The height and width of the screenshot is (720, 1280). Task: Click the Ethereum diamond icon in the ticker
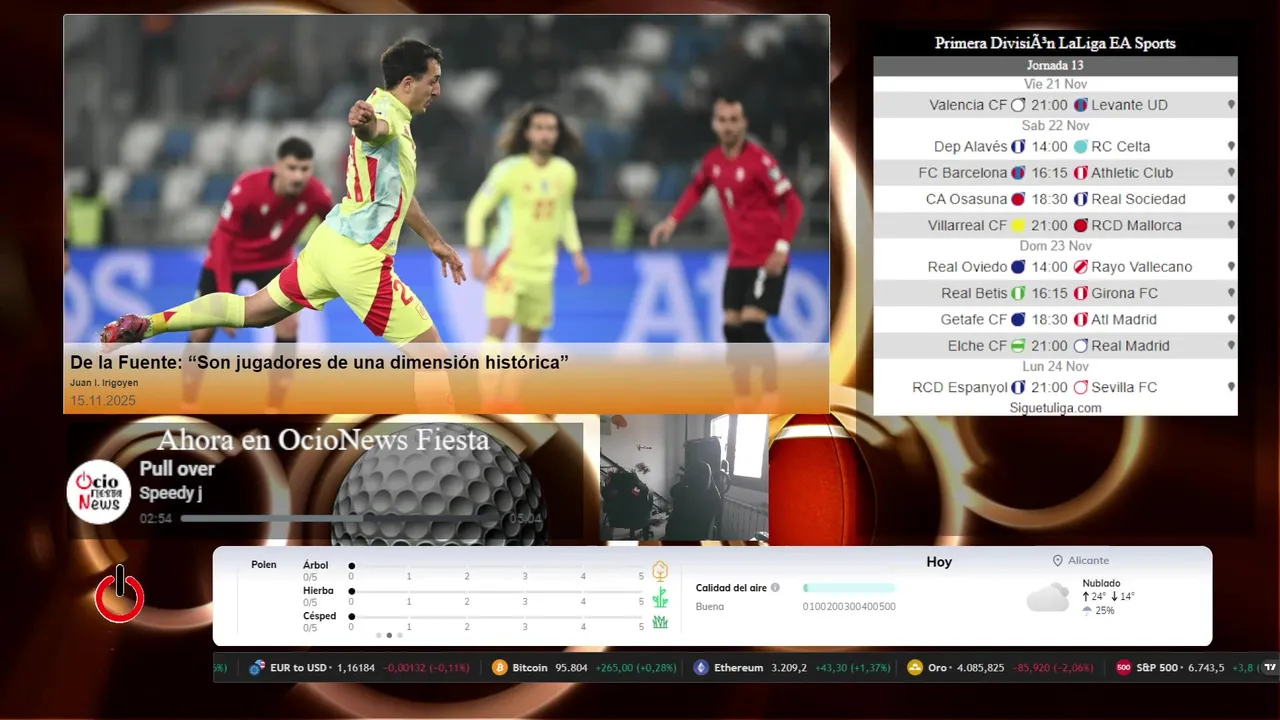(x=701, y=668)
